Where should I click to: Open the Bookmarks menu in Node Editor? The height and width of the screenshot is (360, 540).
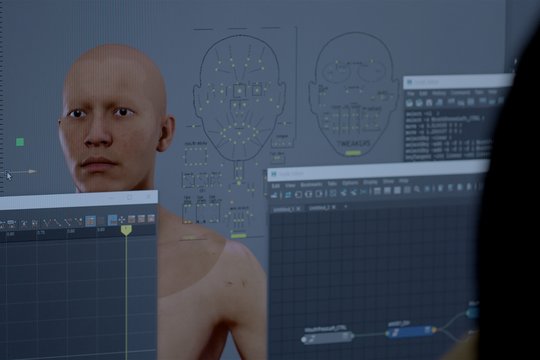311,185
